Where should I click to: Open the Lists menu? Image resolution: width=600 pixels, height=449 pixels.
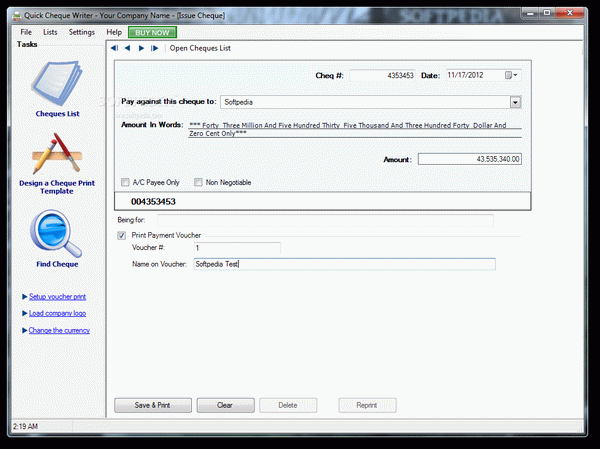tap(50, 32)
